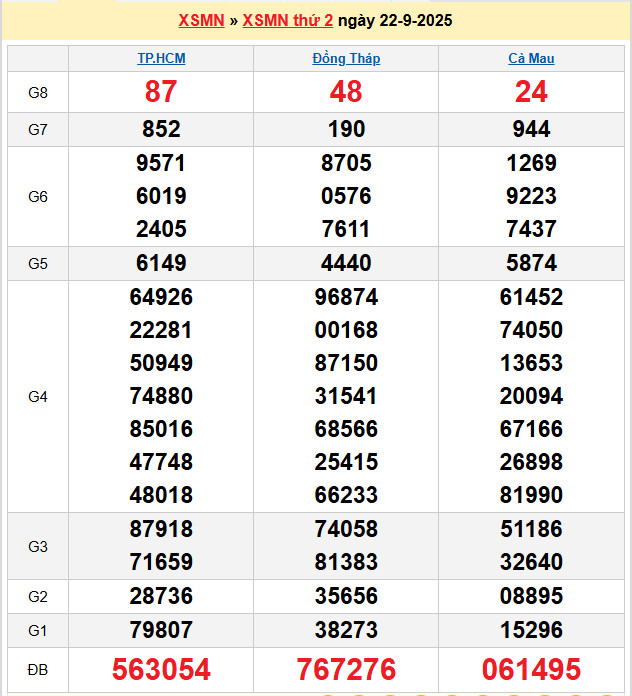This screenshot has height=696, width=632.
Task: Open the Cà Mau province link
Action: tap(531, 59)
